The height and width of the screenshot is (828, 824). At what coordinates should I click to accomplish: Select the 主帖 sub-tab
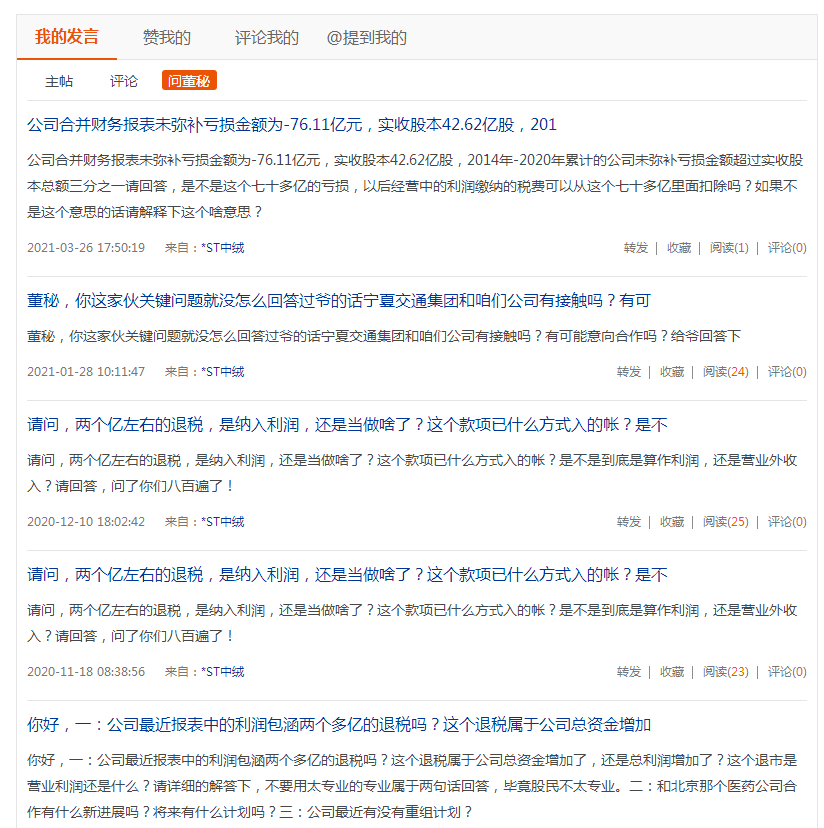point(59,81)
